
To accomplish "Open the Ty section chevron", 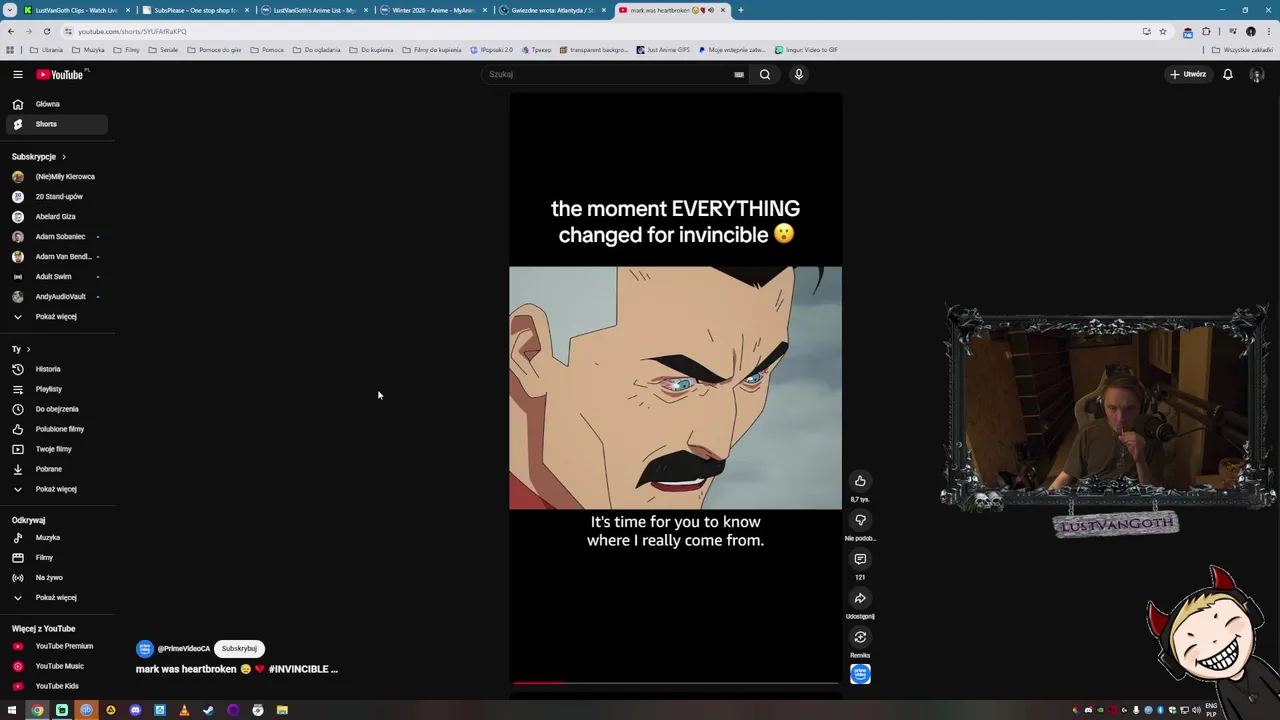I will (28, 349).
